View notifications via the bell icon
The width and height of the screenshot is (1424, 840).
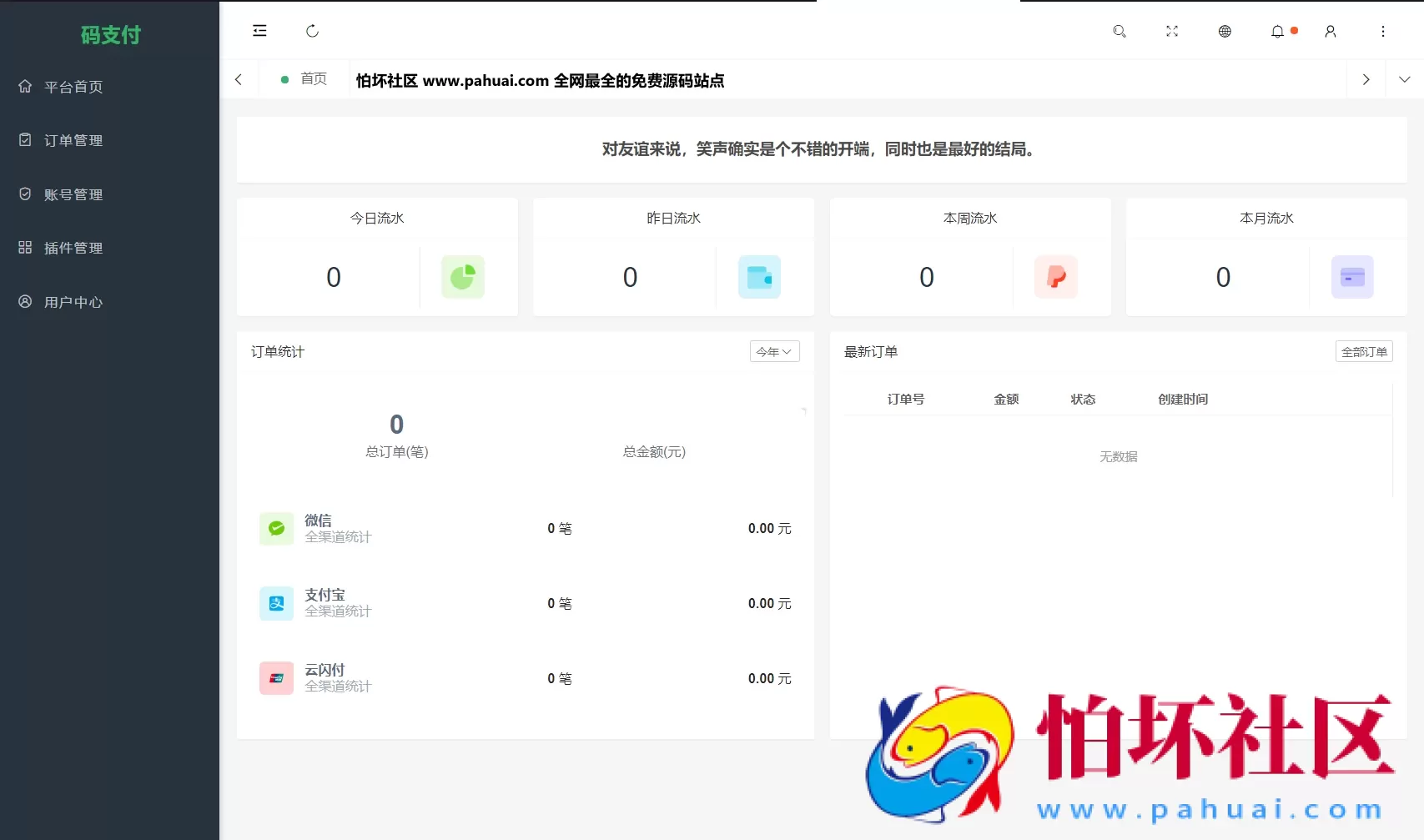pos(1277,31)
